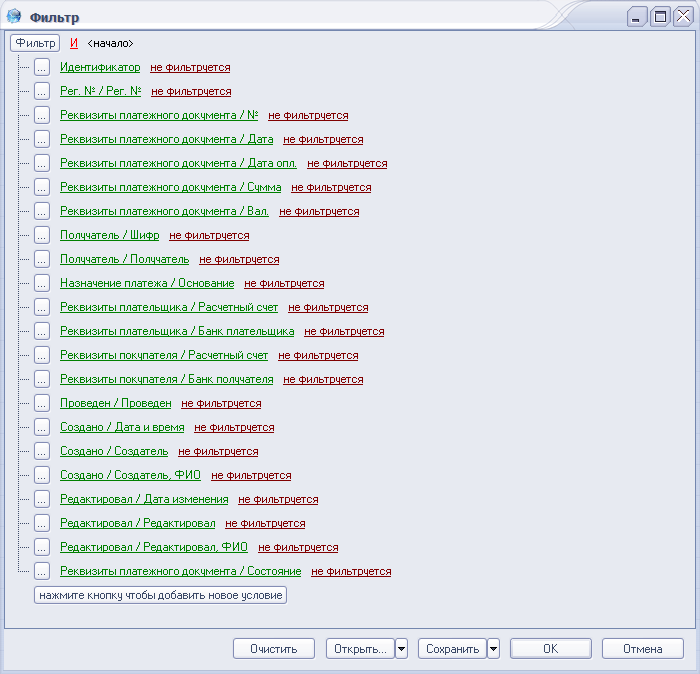Click не фильтруется next to Банк получателя
700x674 pixels.
[x=323, y=379]
